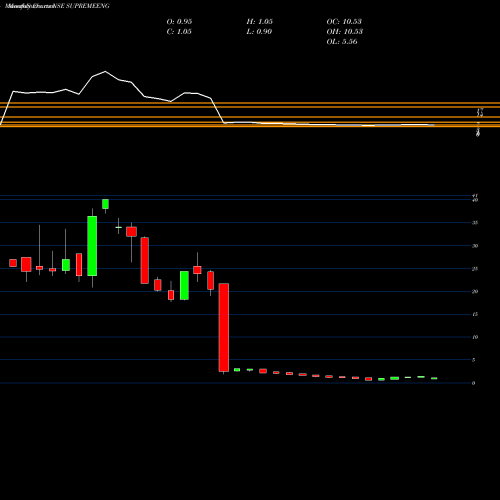Click the "H: 1.05" high value
Image resolution: width=500 pixels, height=500 pixels.
click(260, 22)
